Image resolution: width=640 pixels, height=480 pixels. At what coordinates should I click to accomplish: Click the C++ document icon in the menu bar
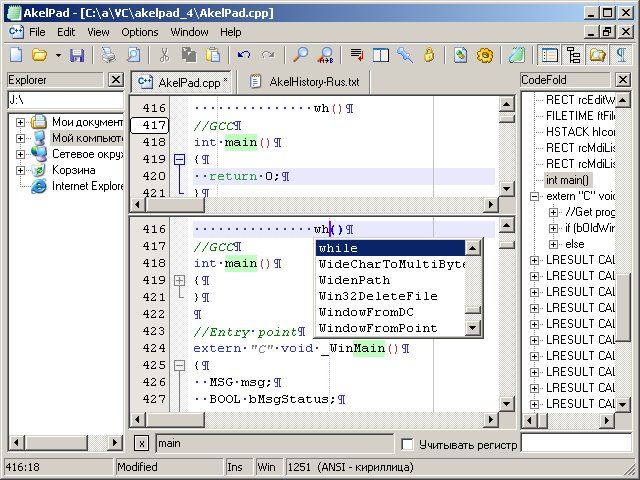coord(16,32)
